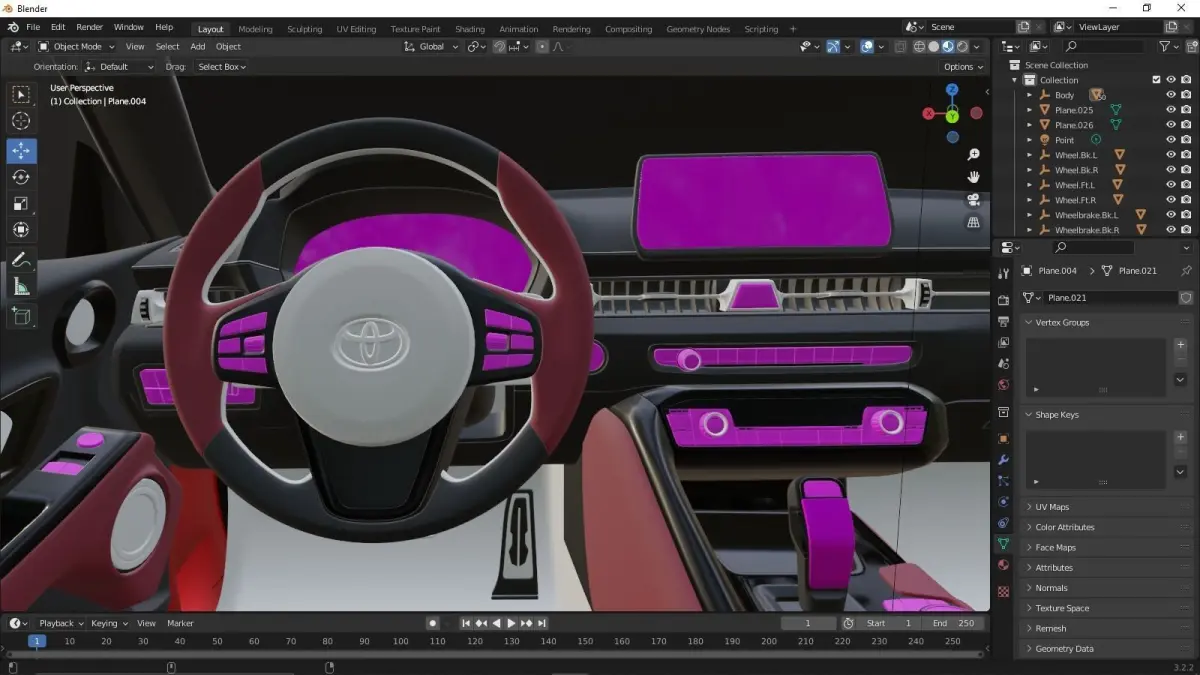Open the File menu
This screenshot has width=1200, height=675.
tap(33, 27)
